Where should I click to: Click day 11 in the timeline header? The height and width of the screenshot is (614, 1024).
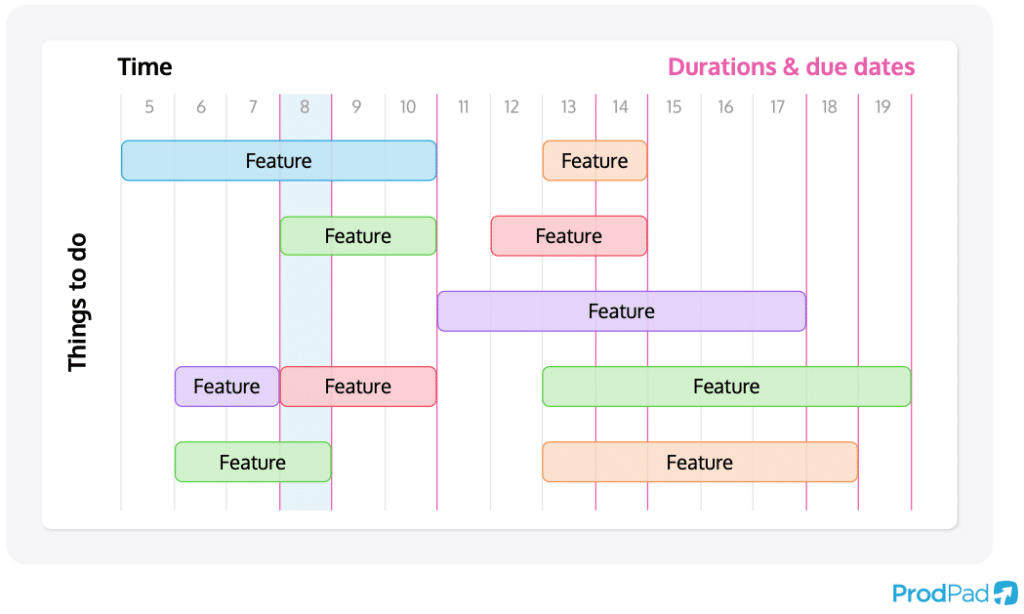click(463, 107)
